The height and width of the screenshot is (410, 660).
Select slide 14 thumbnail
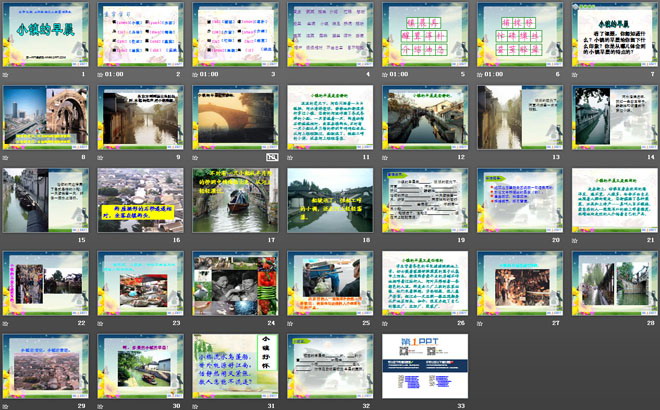[615, 117]
